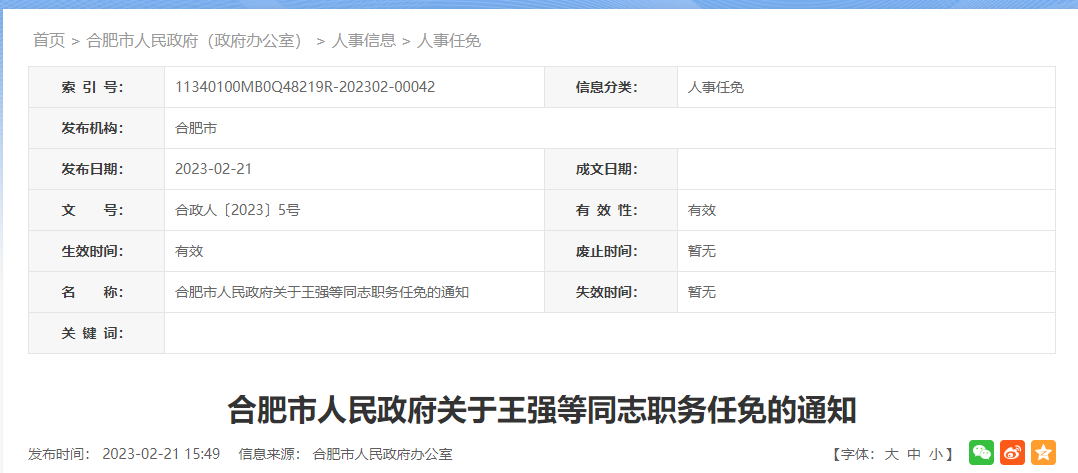Click the 名称 cell notice title
The image size is (1078, 473).
pos(322,292)
